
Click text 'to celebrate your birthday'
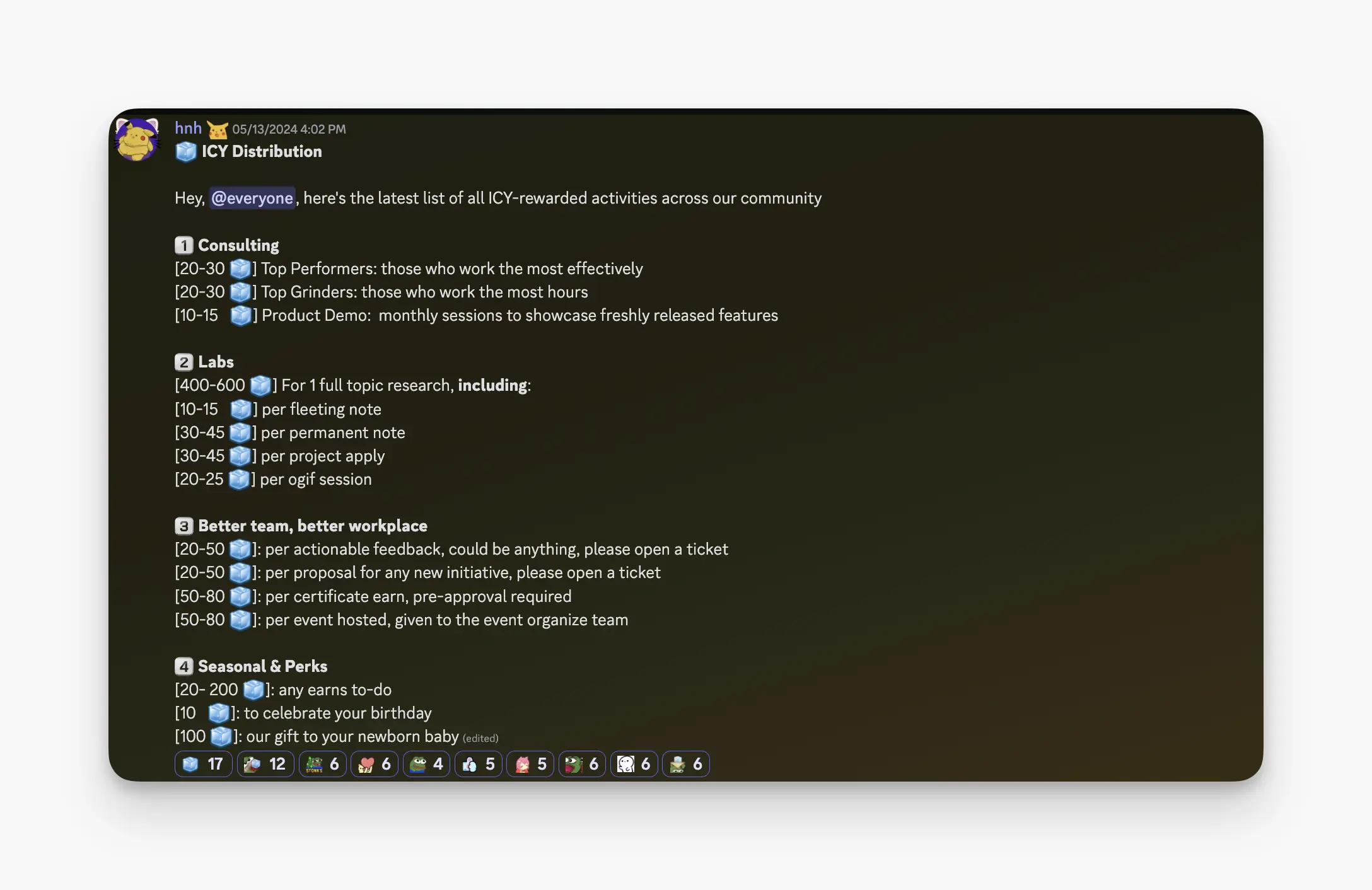338,714
